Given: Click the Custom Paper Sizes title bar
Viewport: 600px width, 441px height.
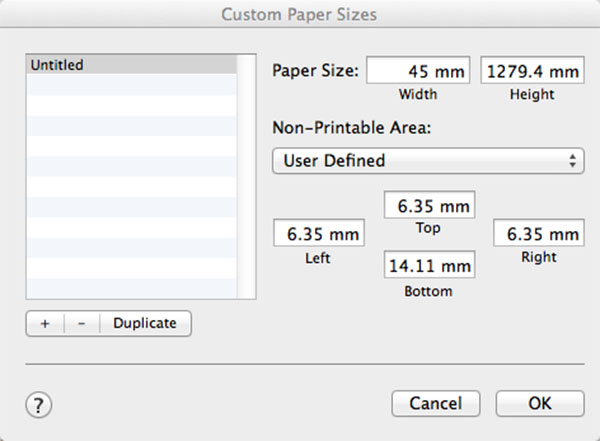Looking at the screenshot, I should pos(300,14).
